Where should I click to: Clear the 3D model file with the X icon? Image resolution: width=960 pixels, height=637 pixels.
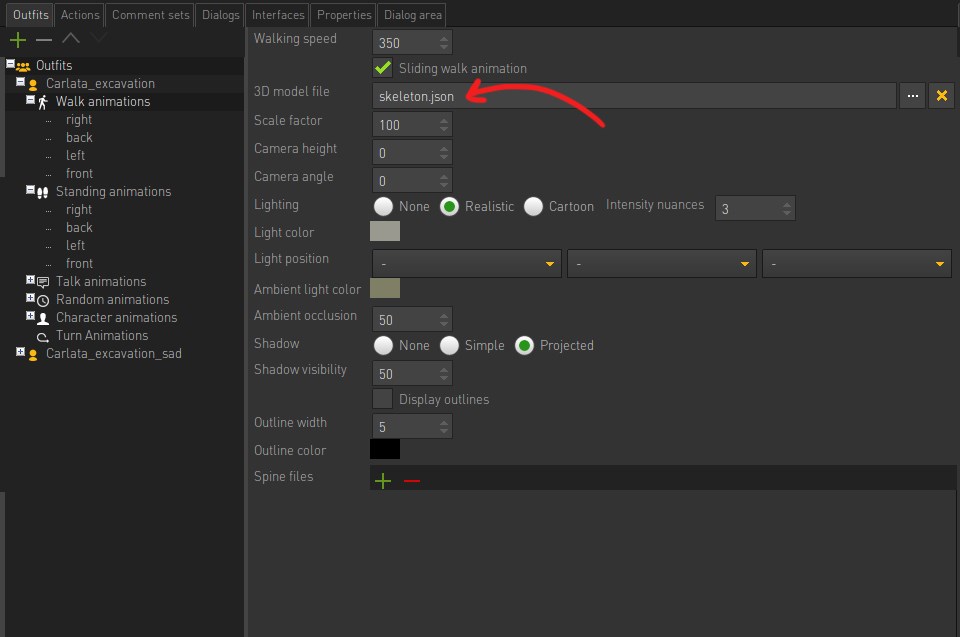coord(942,96)
